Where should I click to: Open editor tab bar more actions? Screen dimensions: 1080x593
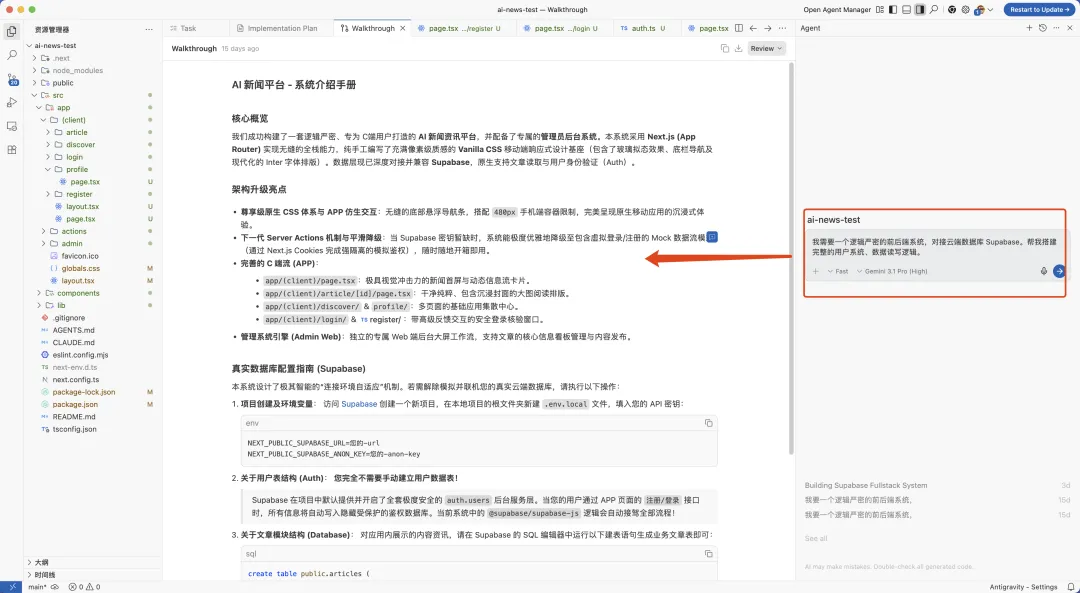click(x=782, y=28)
